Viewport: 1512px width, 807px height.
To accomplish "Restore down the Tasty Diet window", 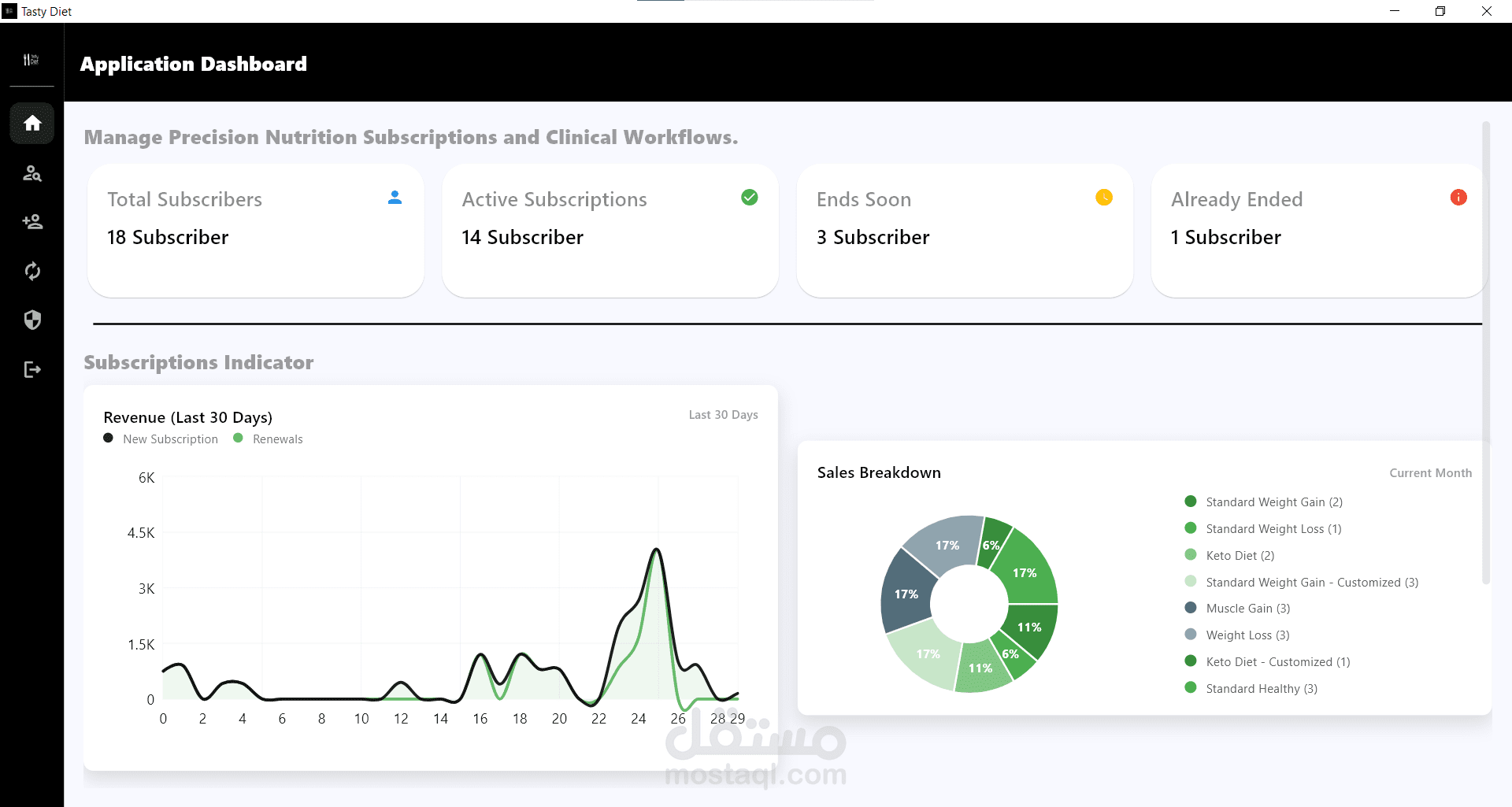I will click(x=1440, y=11).
